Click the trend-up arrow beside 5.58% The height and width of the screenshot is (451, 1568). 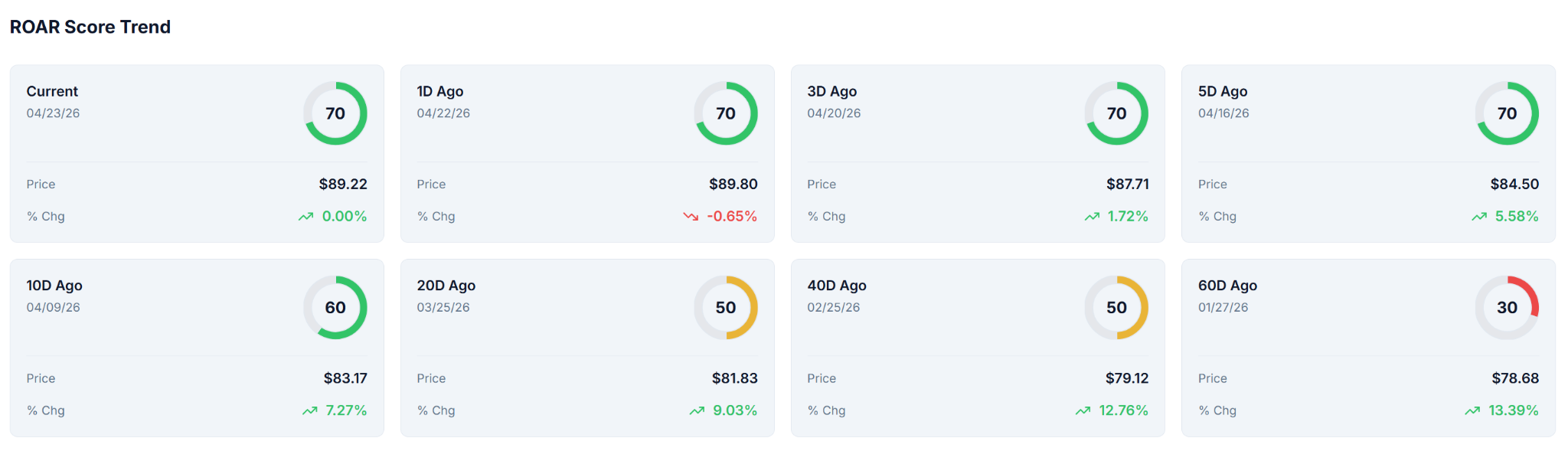[1479, 217]
